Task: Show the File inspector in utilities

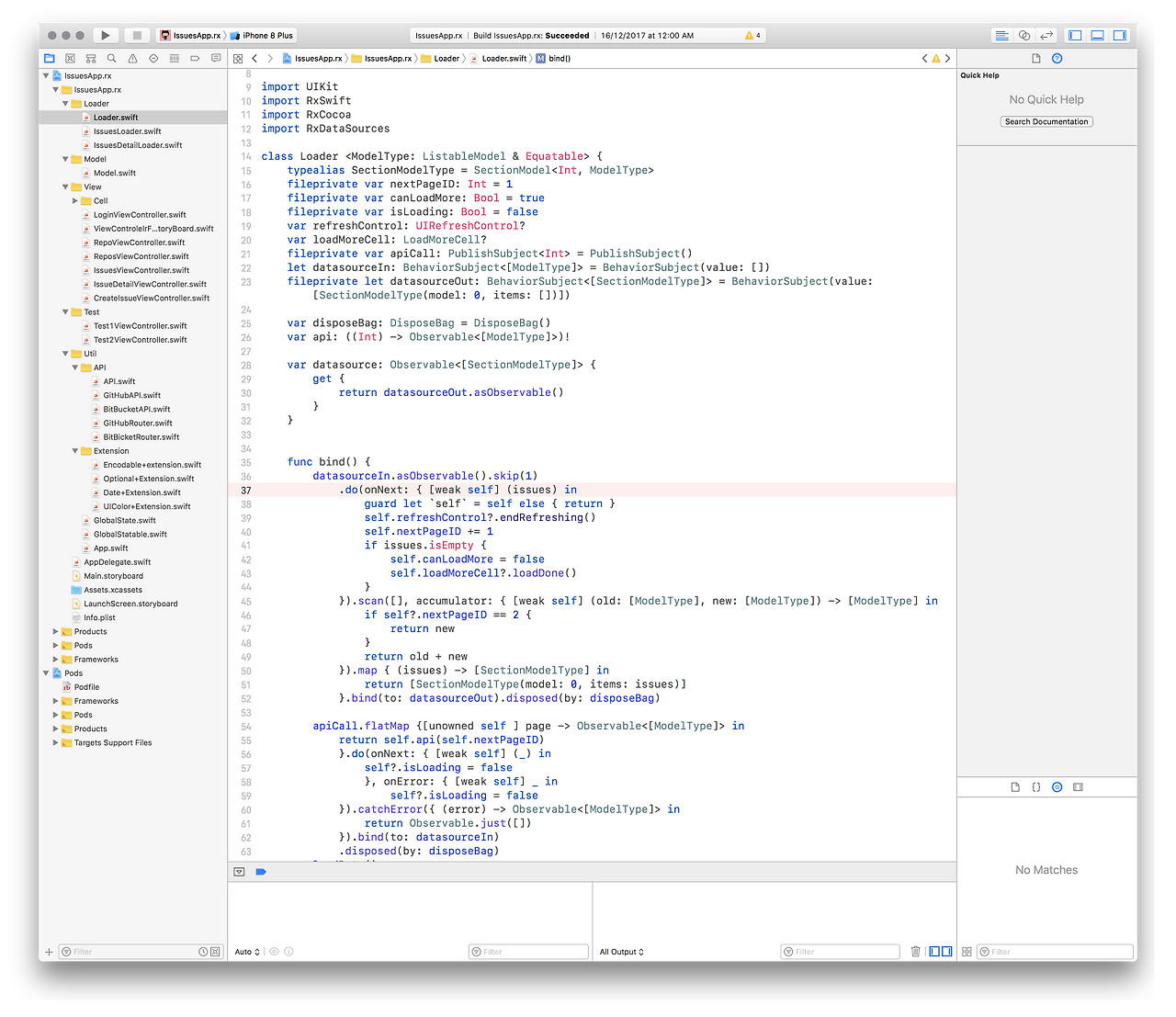Action: coord(1036,58)
